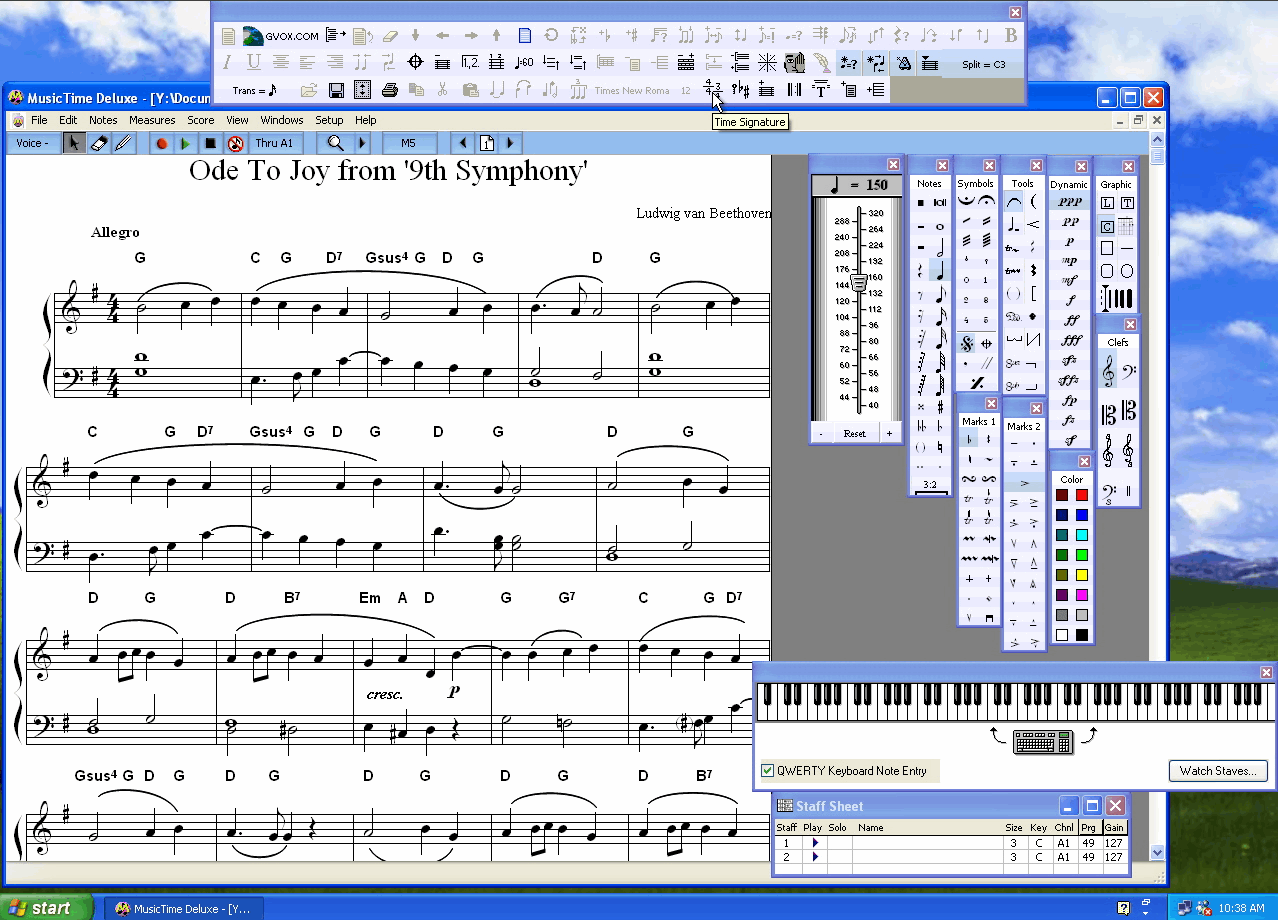Choose the ff dynamic marking
Screen dimensions: 1278x920
[x=1071, y=320]
